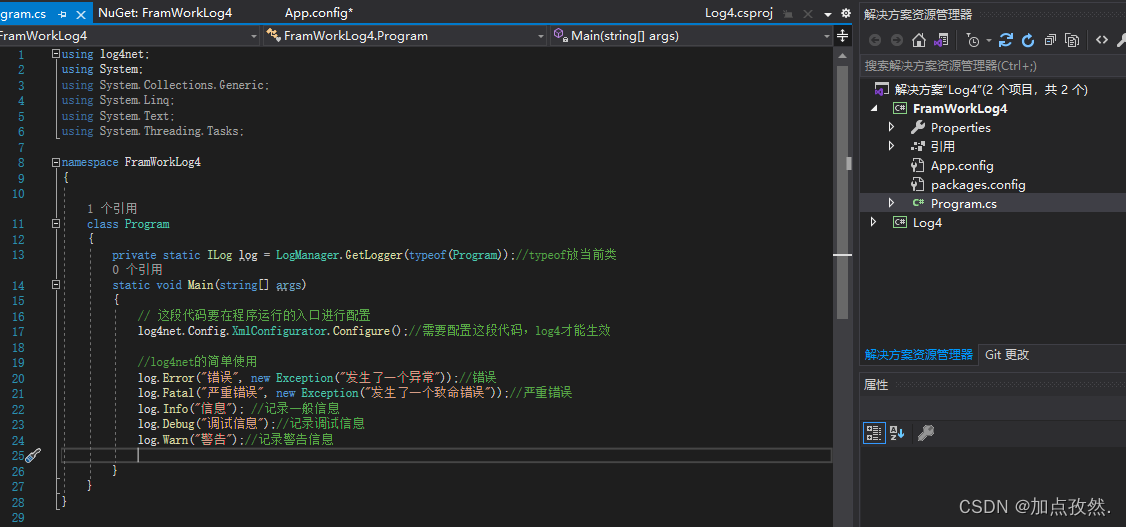Expand the Properties node in FramWorkLog4

(892, 128)
